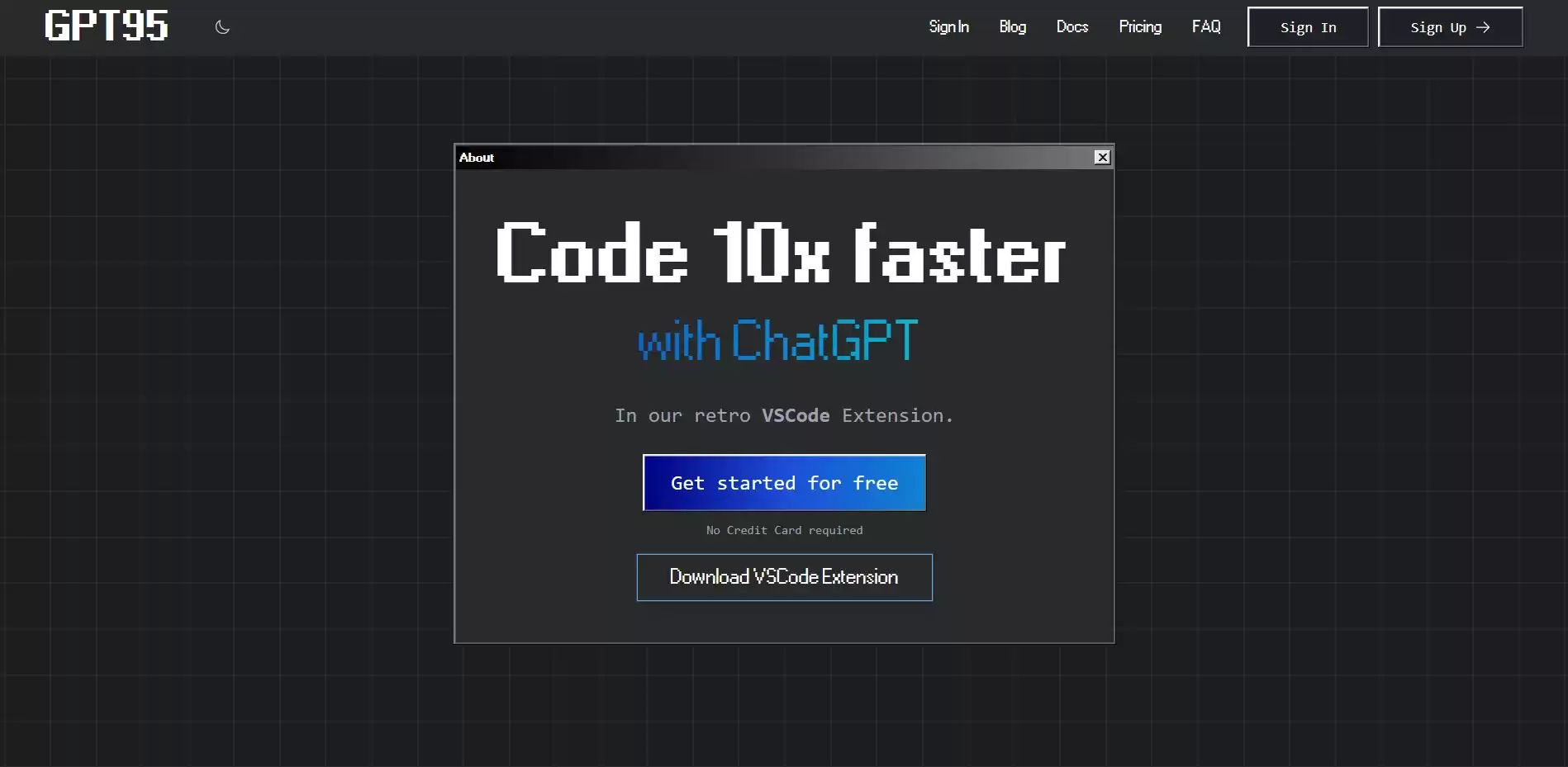
Task: Click the bold VSCode word in tagline
Action: point(795,415)
